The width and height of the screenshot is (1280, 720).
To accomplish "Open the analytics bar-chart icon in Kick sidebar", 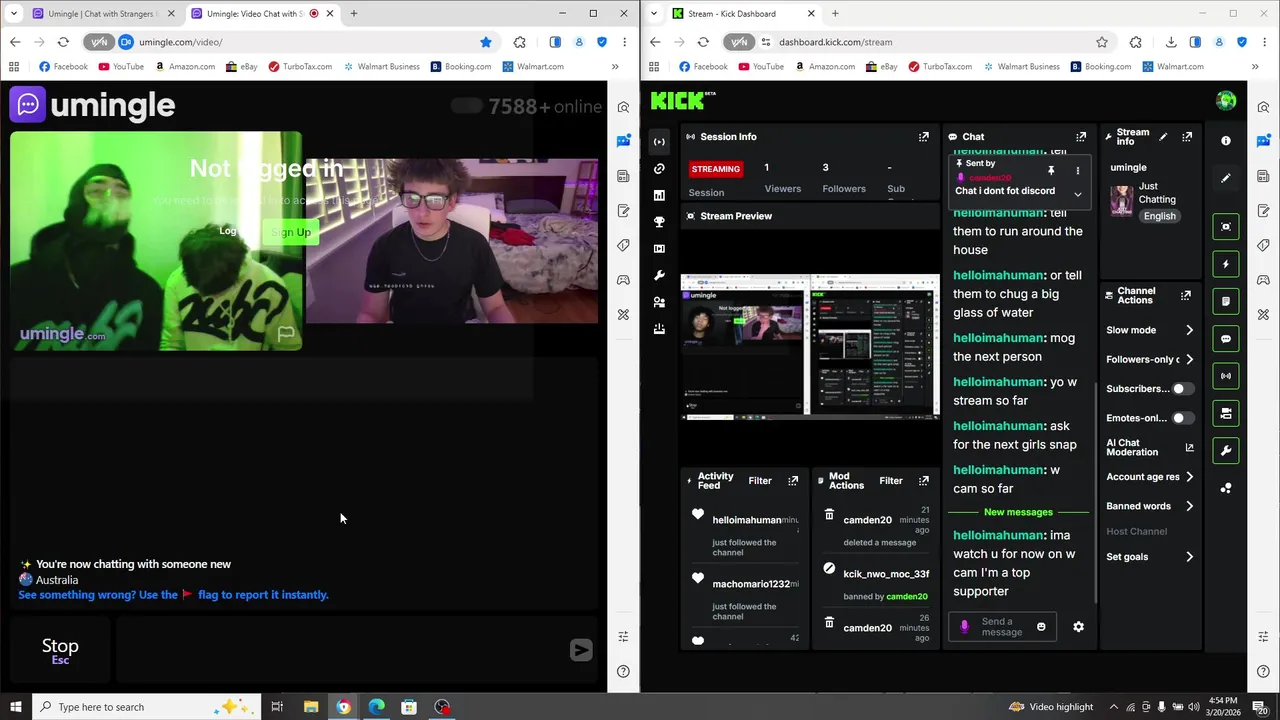I will [x=659, y=195].
